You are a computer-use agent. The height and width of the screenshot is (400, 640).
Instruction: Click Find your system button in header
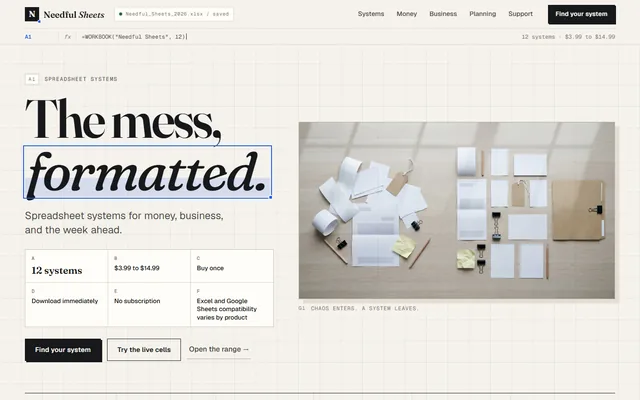pos(582,14)
